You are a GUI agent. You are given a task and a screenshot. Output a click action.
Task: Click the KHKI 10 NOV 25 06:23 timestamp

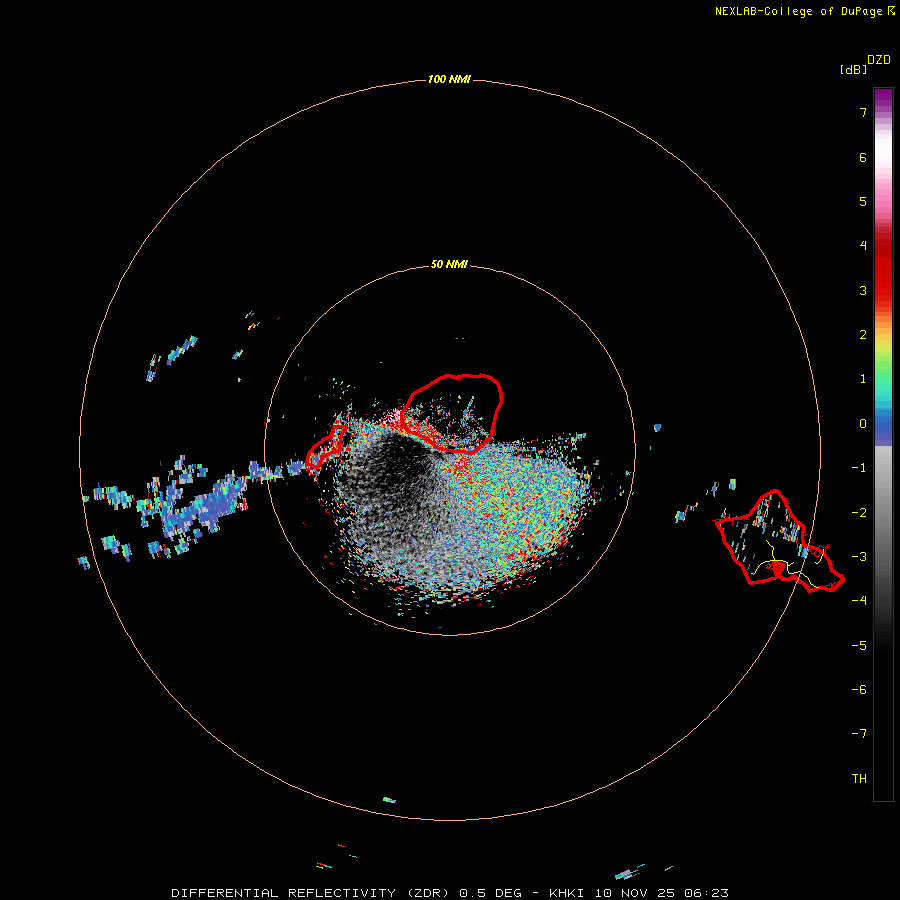pos(638,893)
